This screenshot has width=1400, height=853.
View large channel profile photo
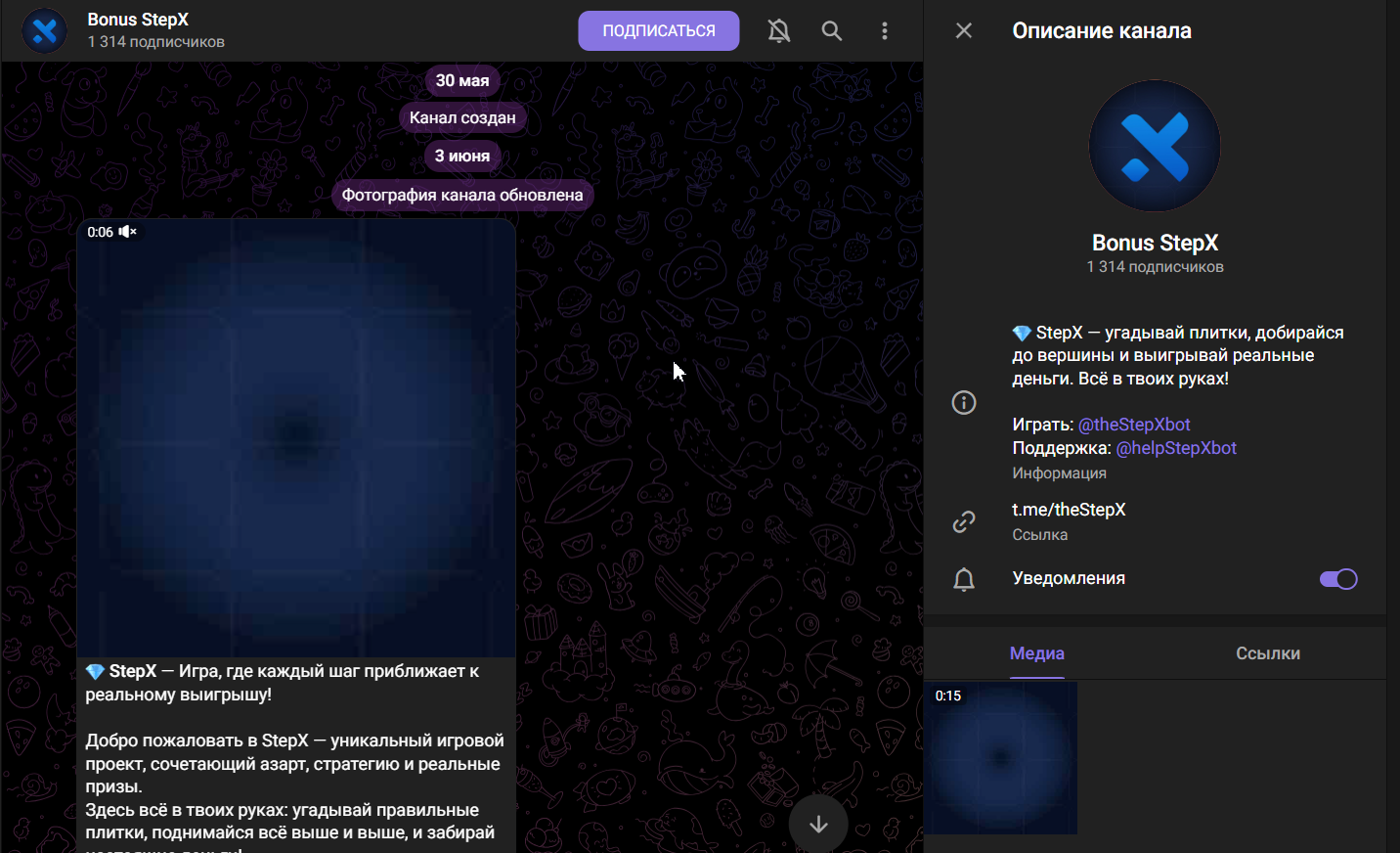pos(1155,146)
